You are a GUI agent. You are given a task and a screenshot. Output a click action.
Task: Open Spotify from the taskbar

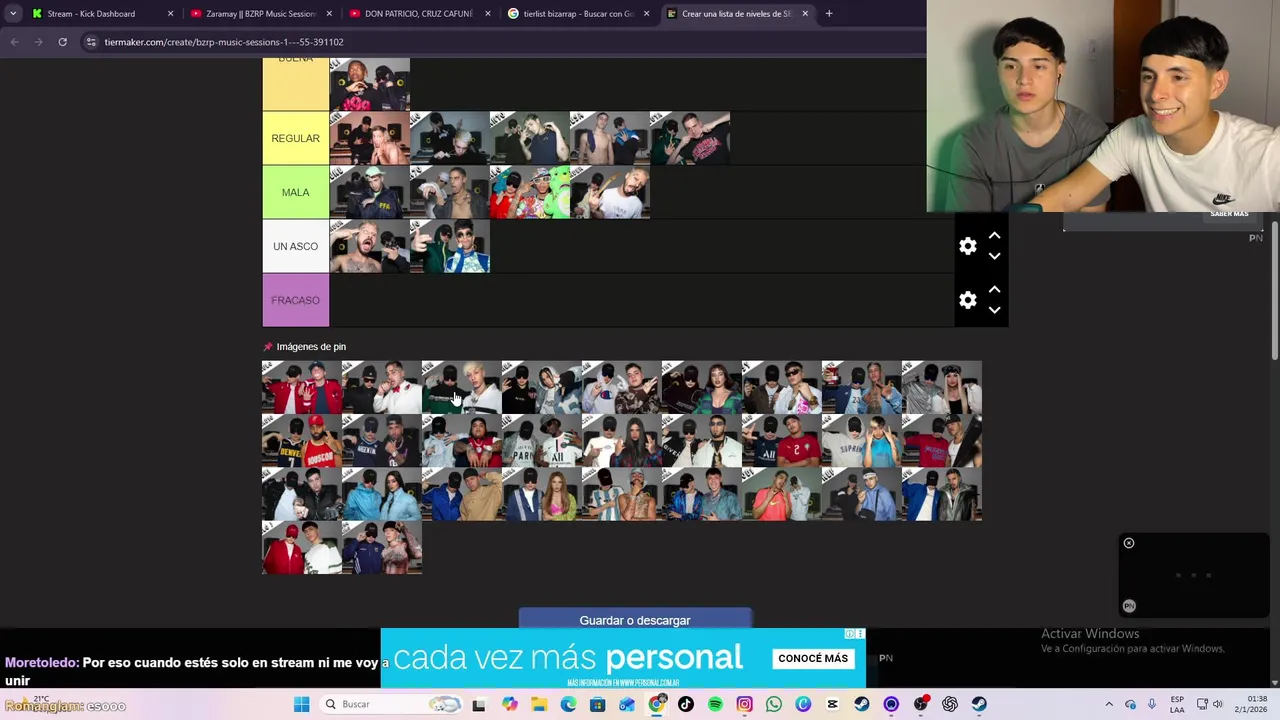pos(715,704)
